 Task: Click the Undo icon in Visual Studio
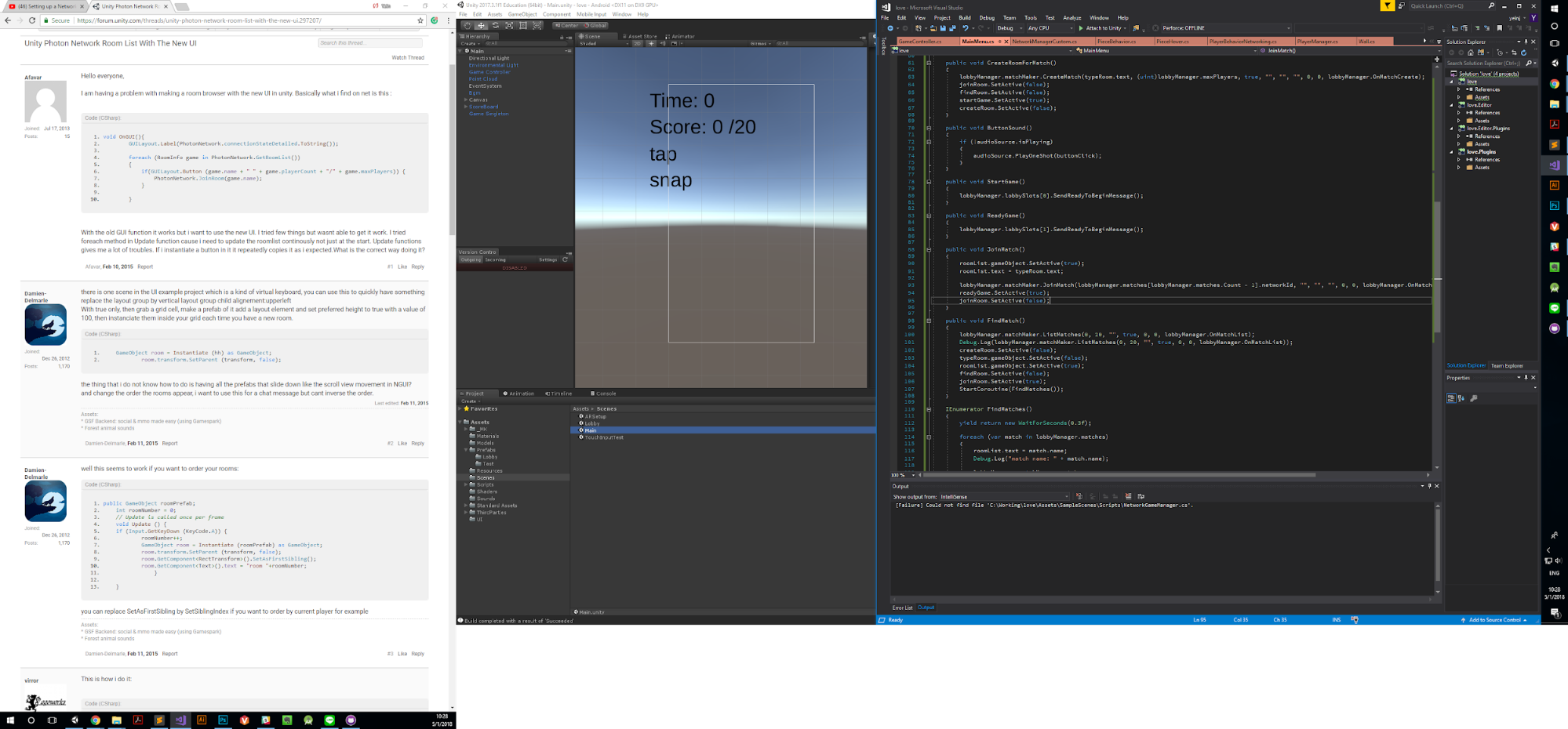[966, 28]
